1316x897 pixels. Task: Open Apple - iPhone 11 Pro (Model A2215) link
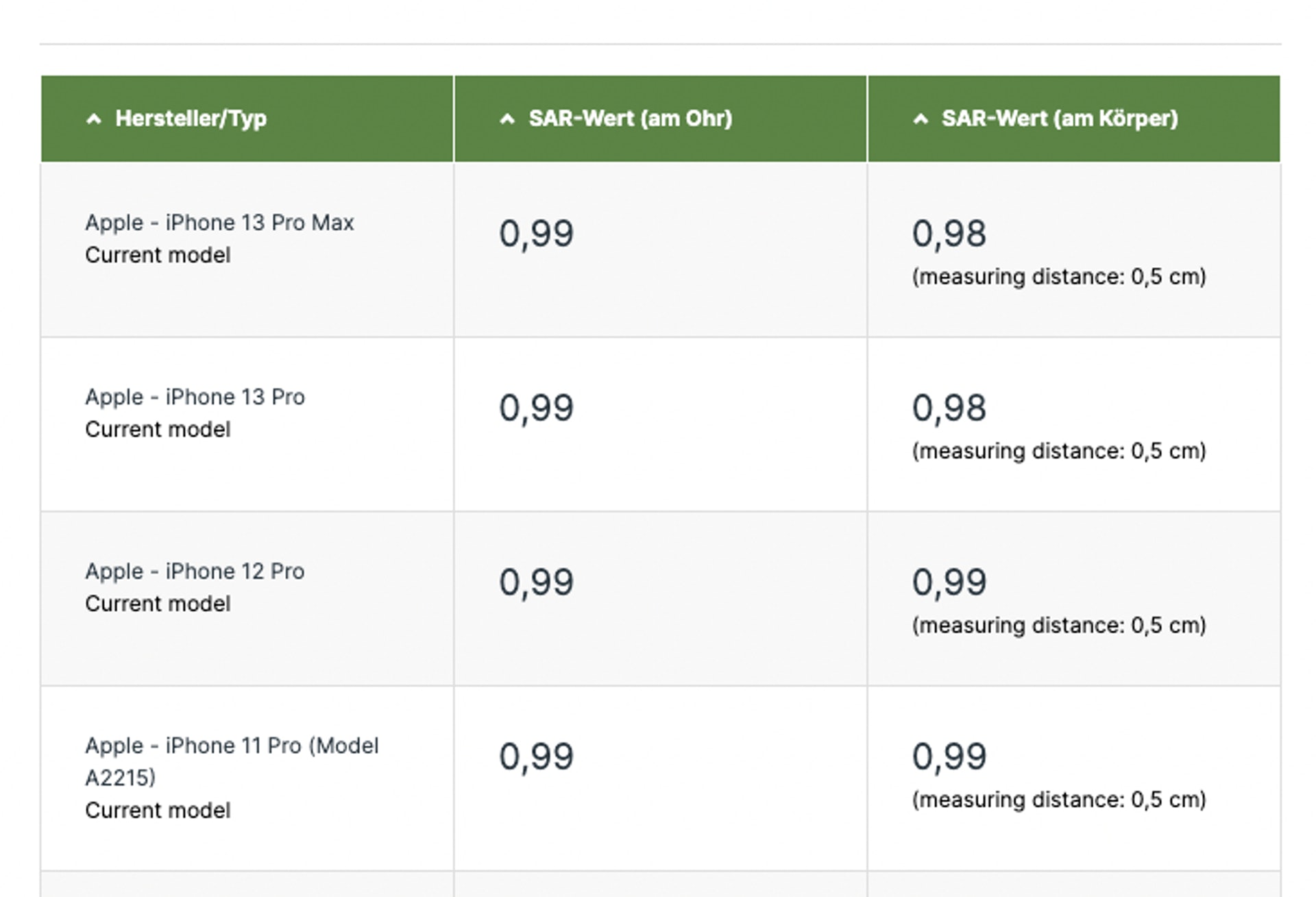232,761
